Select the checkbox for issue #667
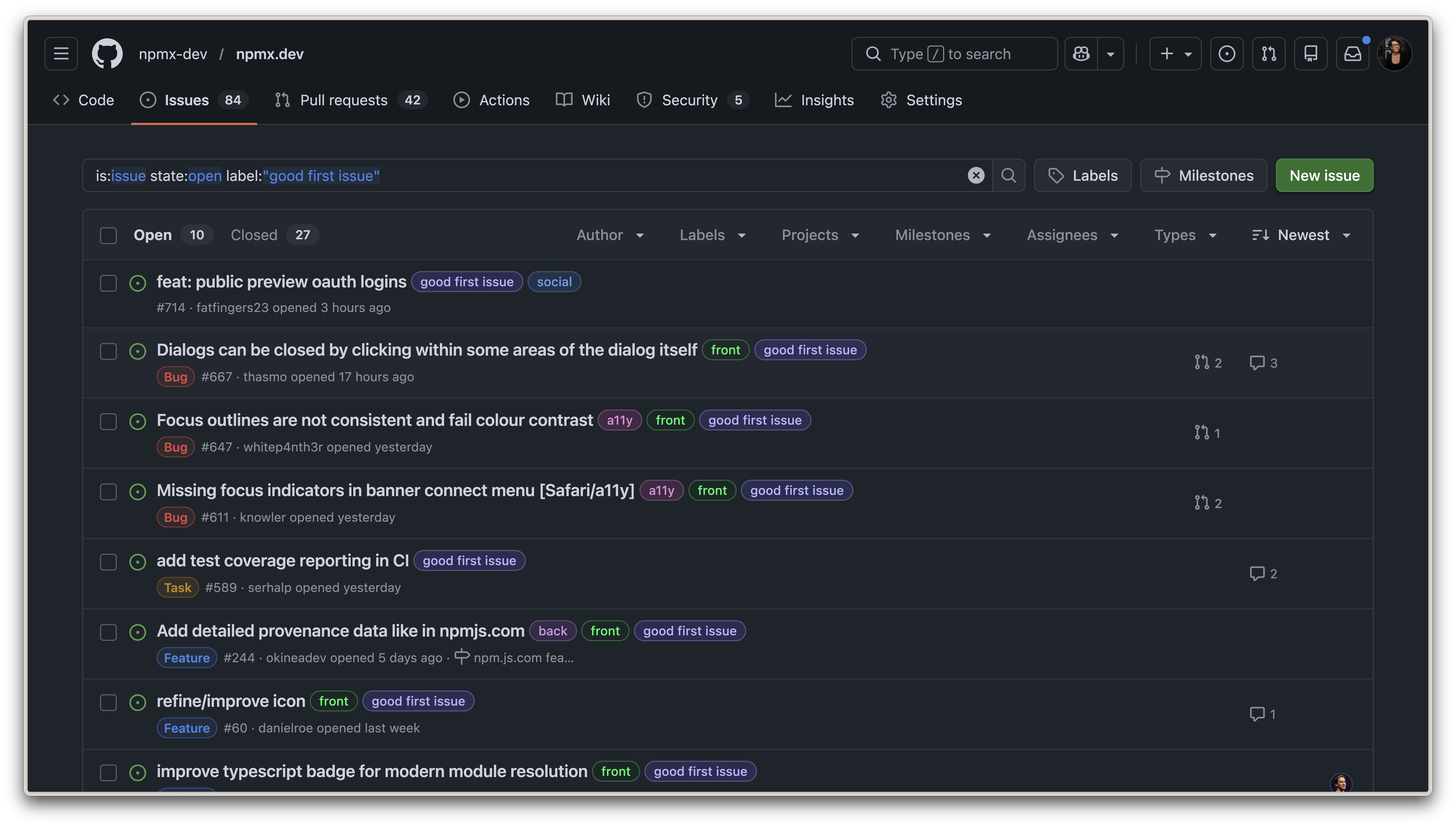1456x827 pixels. (x=108, y=351)
